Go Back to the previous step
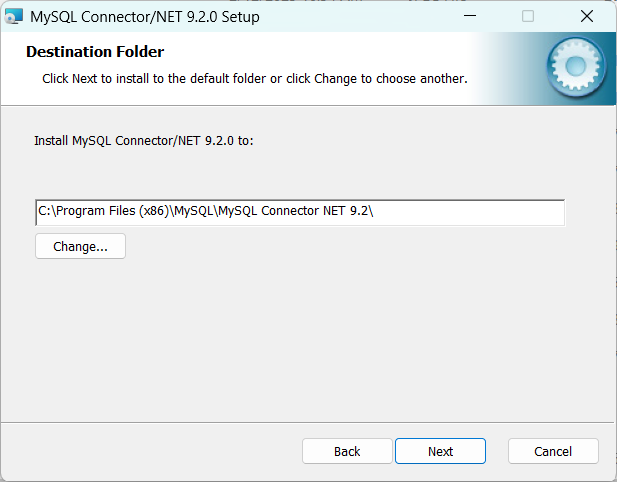 [347, 451]
